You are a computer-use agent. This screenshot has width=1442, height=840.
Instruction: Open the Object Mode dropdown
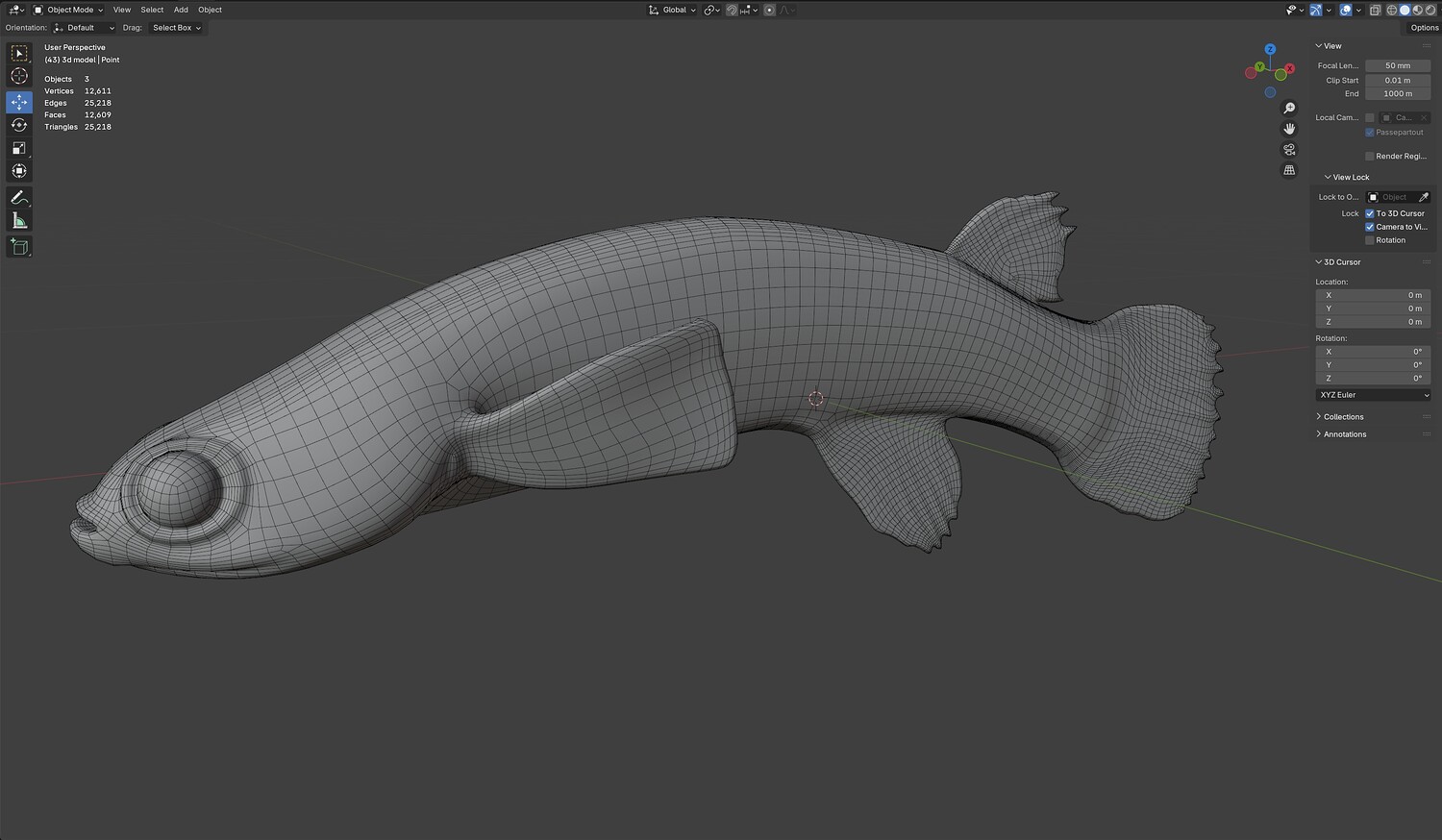[69, 10]
